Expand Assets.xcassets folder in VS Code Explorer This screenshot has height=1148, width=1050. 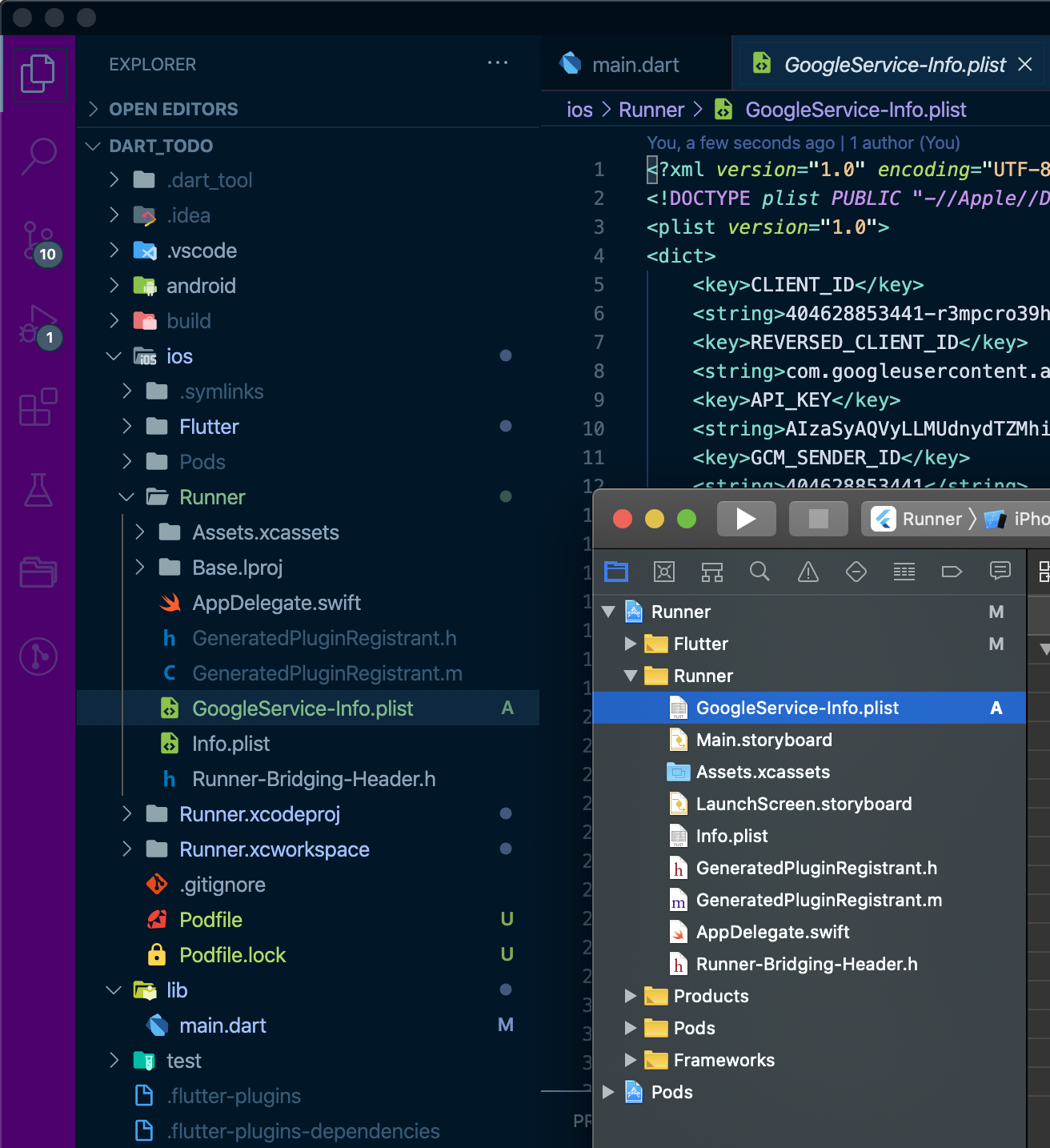coord(308,532)
